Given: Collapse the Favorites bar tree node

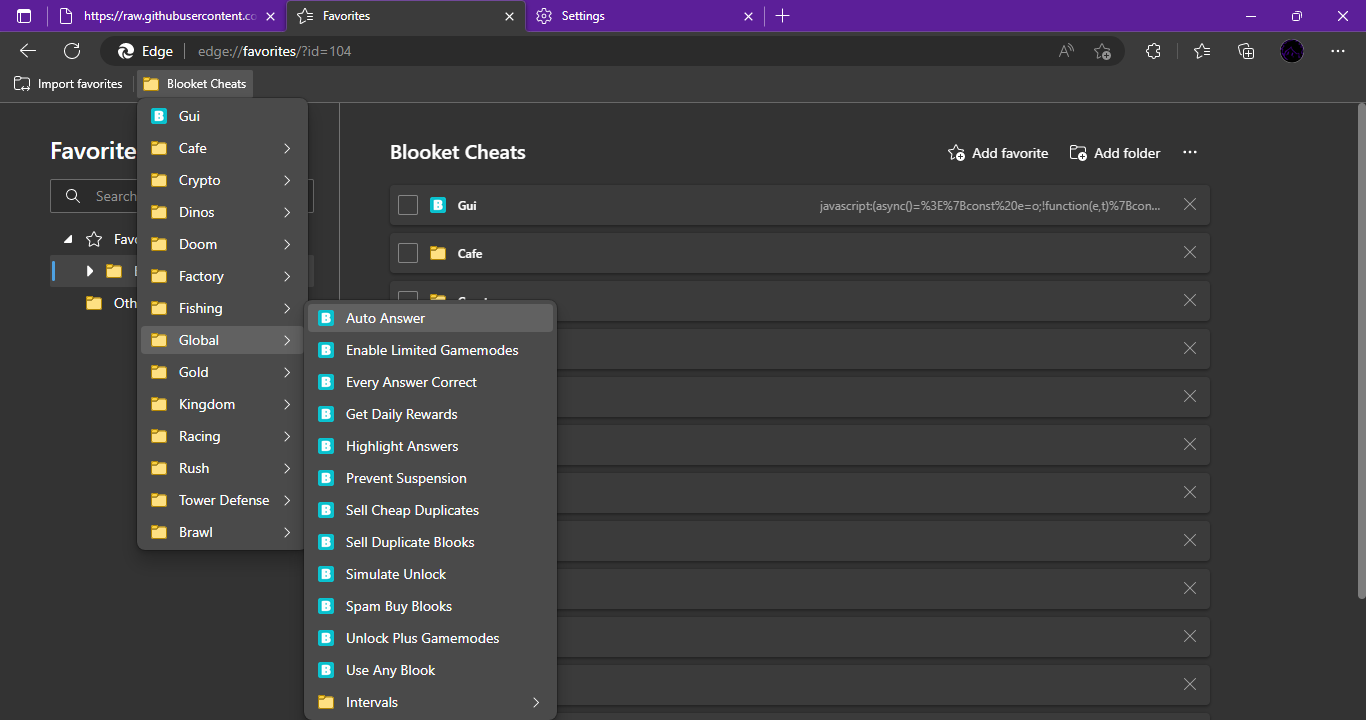Looking at the screenshot, I should [68, 239].
